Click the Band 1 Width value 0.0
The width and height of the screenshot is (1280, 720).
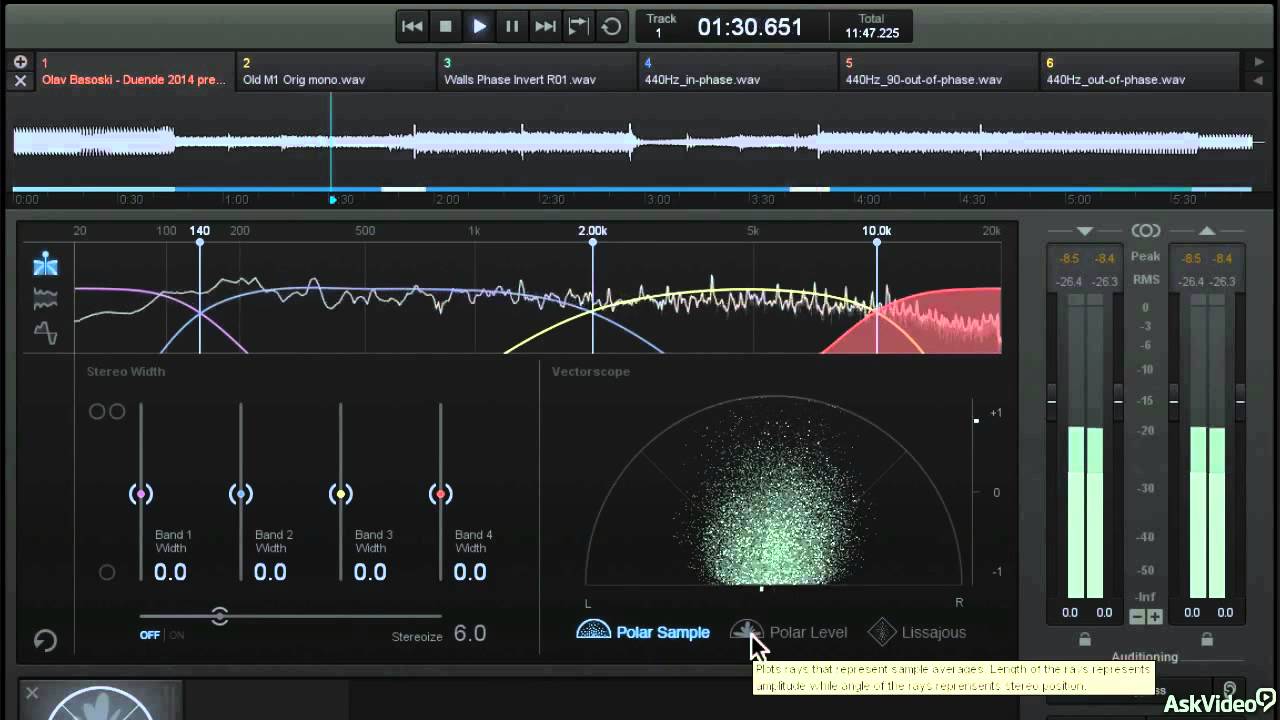tap(170, 573)
